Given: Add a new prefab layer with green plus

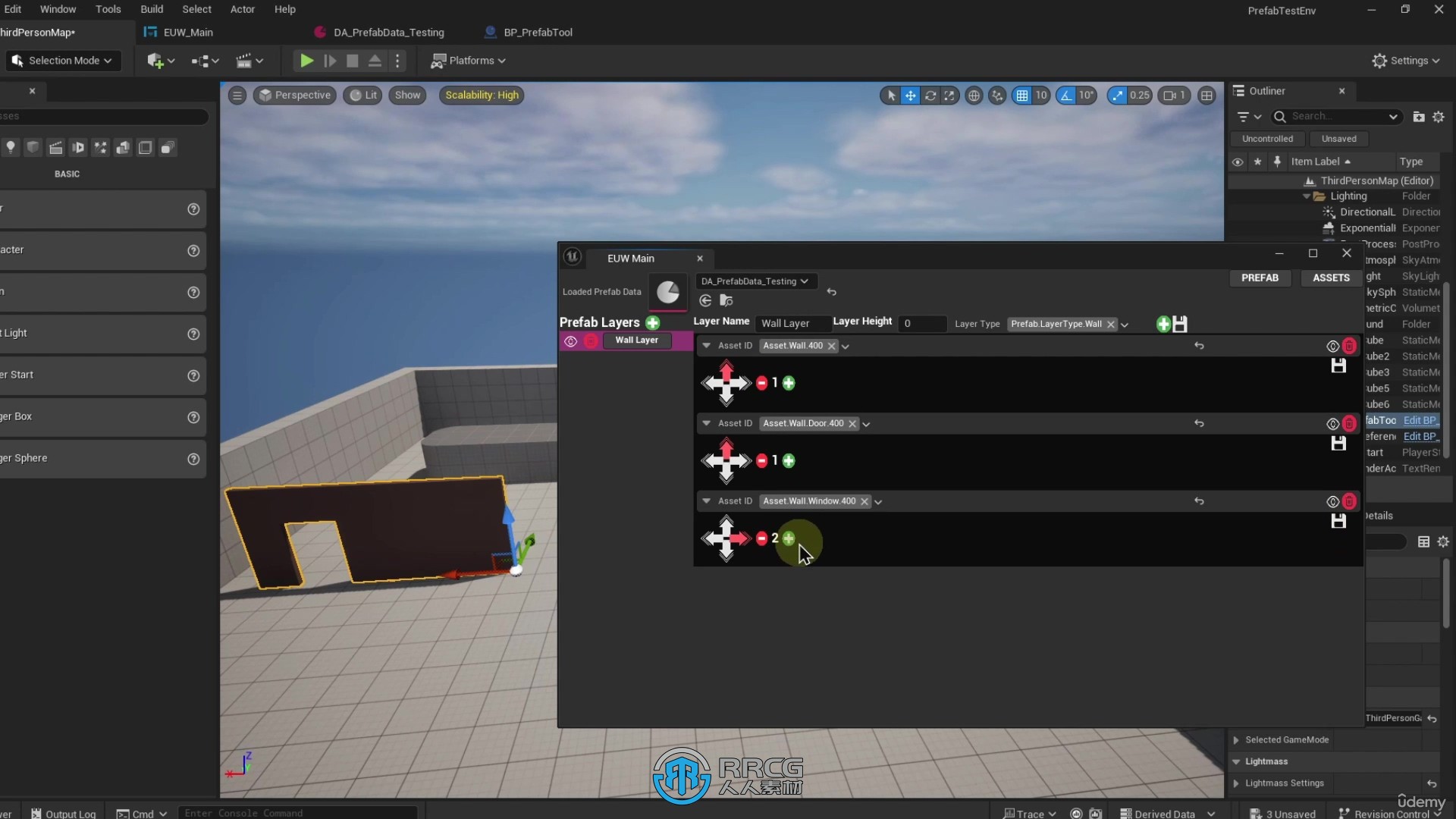Looking at the screenshot, I should [652, 323].
